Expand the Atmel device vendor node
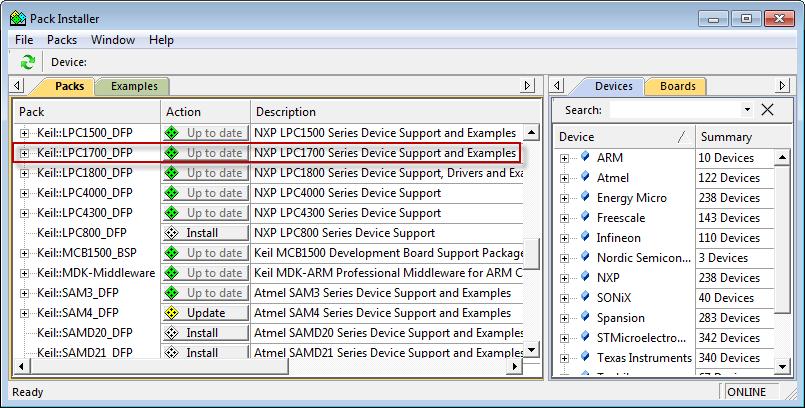The height and width of the screenshot is (408, 805). 565,178
